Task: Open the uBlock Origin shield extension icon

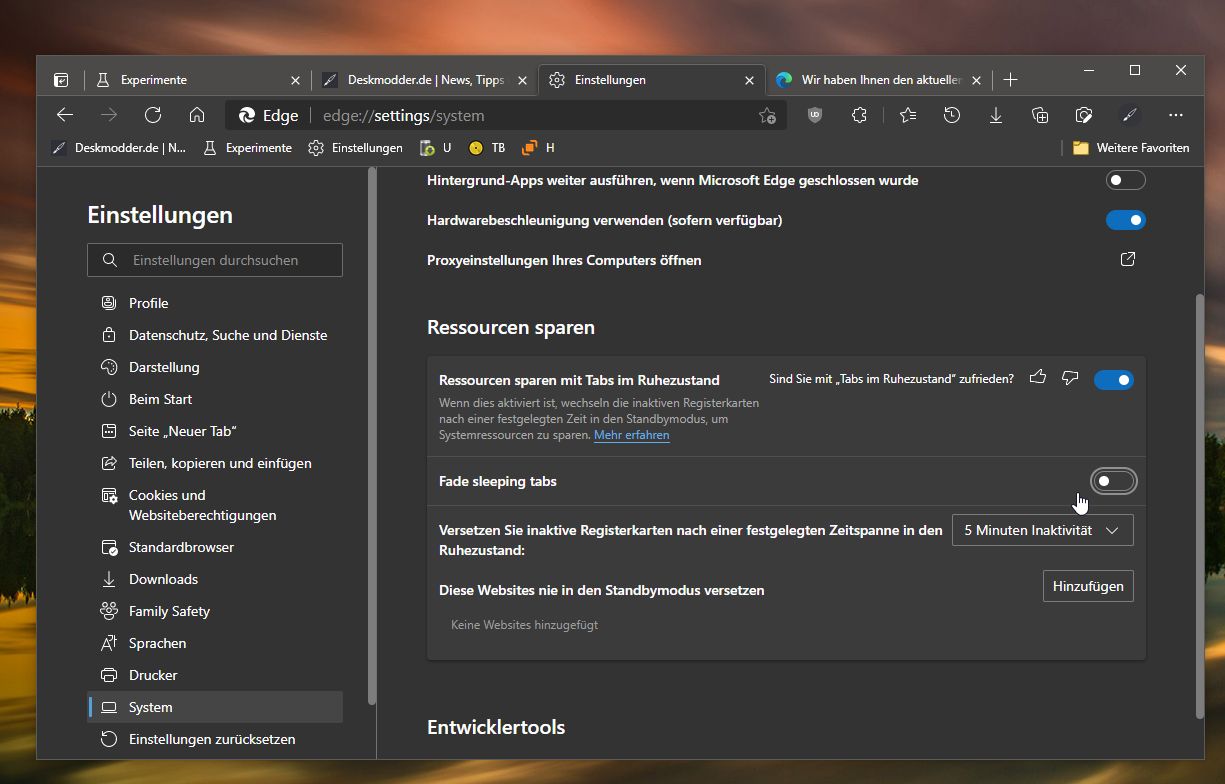Action: [x=815, y=115]
